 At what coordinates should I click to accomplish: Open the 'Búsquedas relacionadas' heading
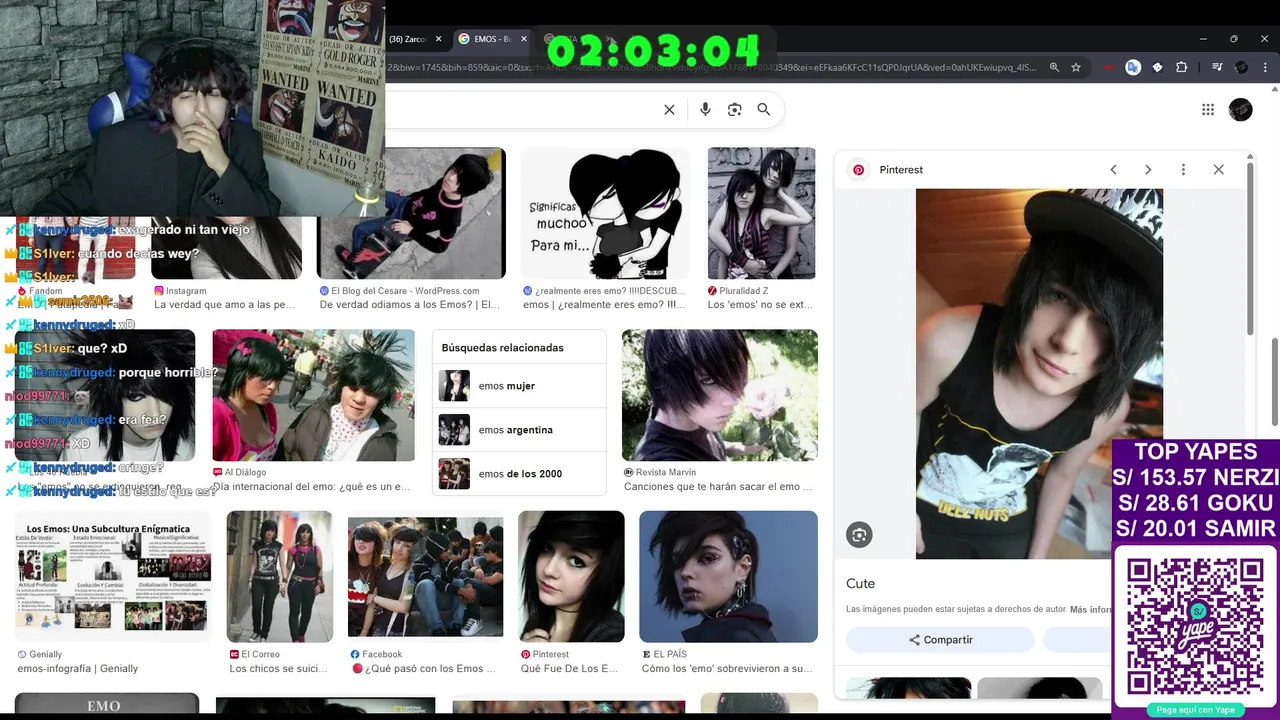[x=502, y=348]
